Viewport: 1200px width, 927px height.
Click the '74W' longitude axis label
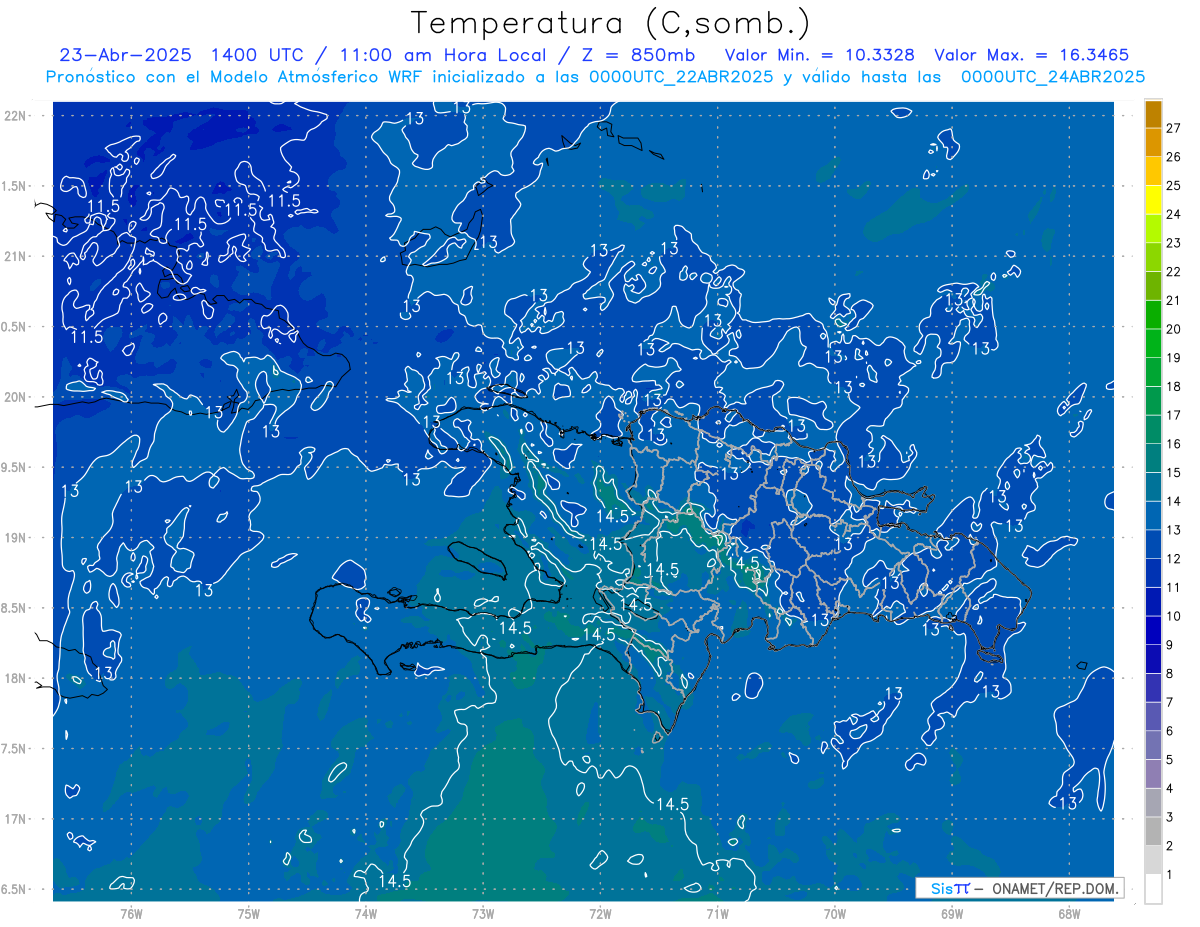pyautogui.click(x=366, y=914)
